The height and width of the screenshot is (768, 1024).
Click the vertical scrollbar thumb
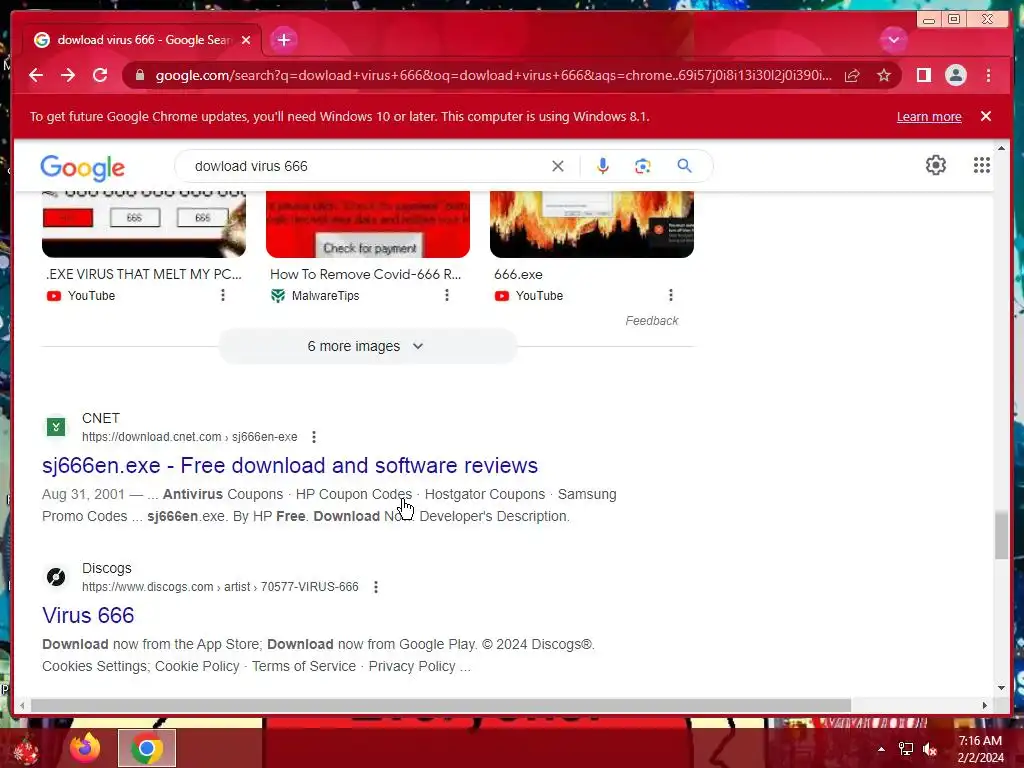[x=1002, y=536]
